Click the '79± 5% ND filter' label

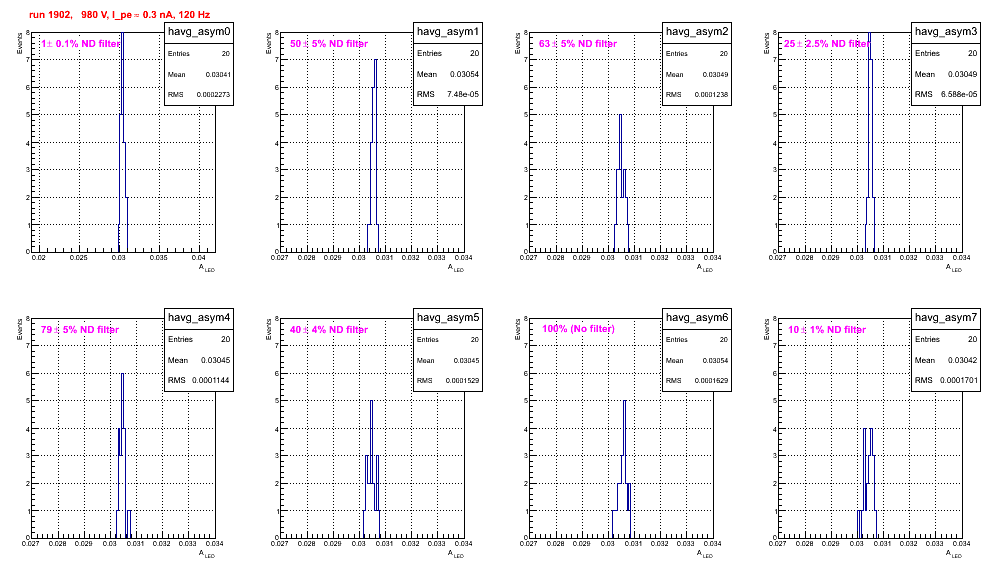tap(80, 330)
